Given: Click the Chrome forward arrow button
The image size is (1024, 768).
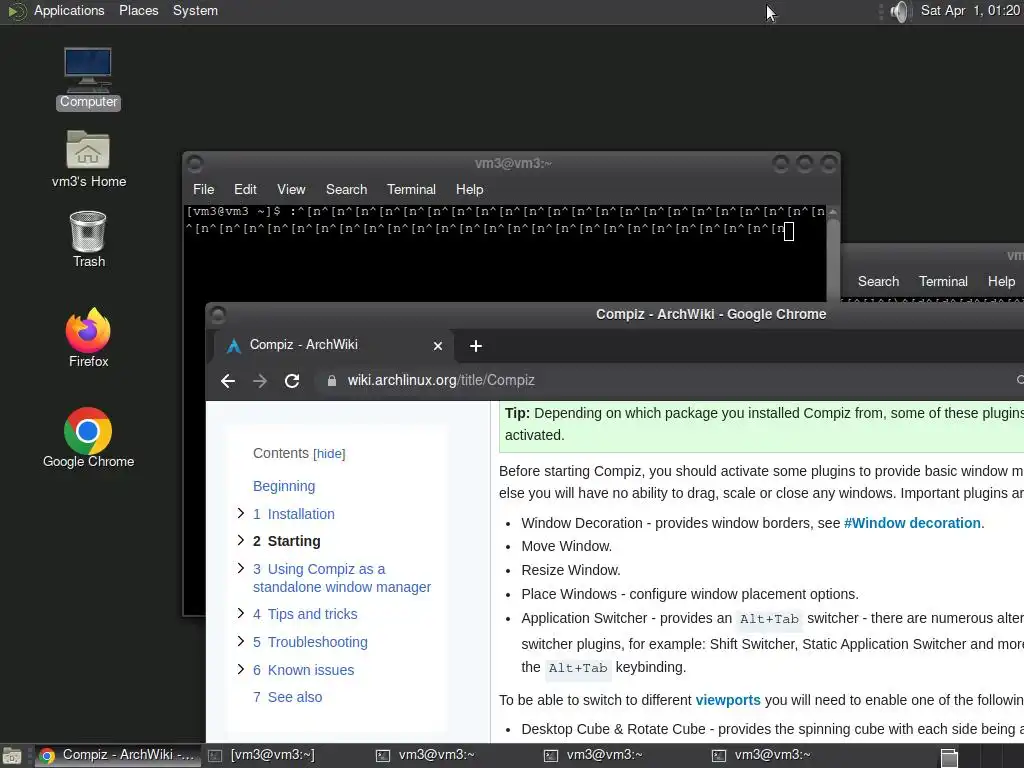Looking at the screenshot, I should point(260,381).
